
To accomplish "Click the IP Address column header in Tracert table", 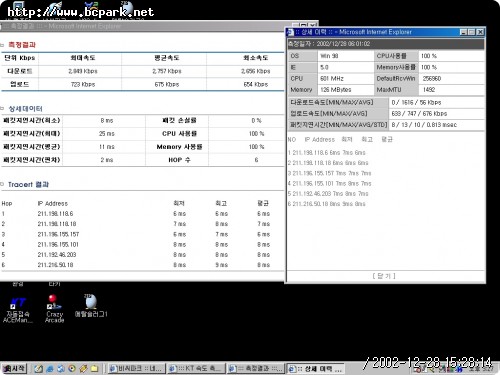I will tap(53, 203).
